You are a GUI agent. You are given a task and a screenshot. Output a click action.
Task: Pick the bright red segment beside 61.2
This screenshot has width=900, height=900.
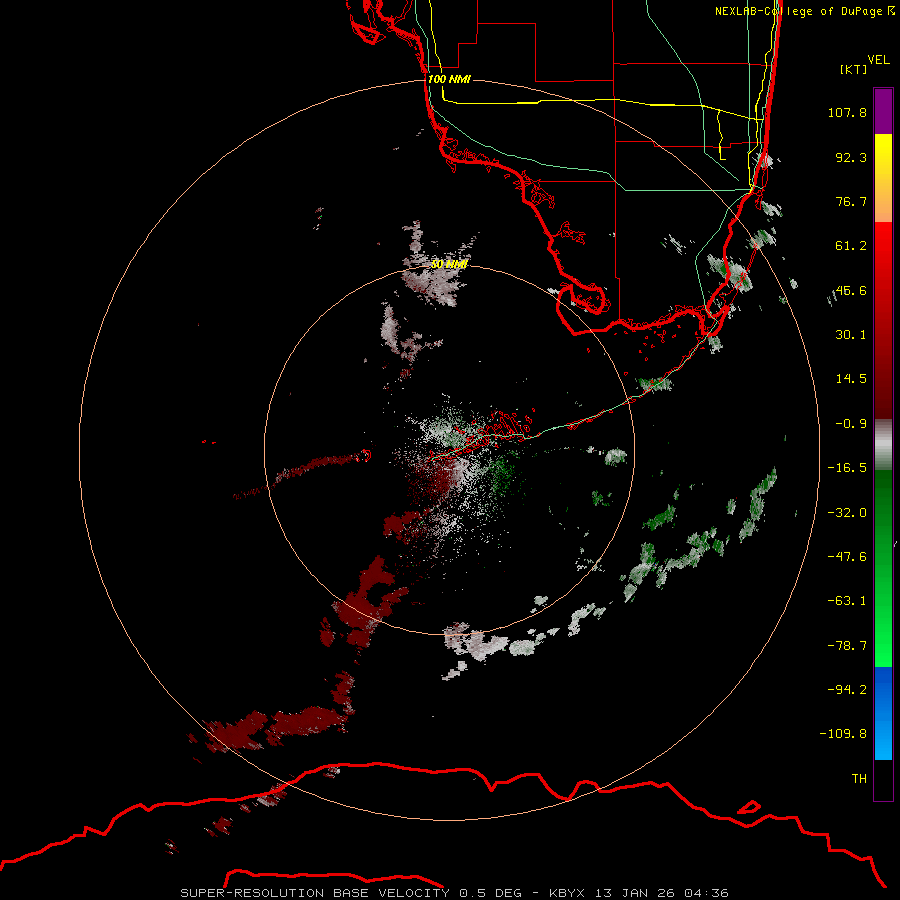(883, 246)
